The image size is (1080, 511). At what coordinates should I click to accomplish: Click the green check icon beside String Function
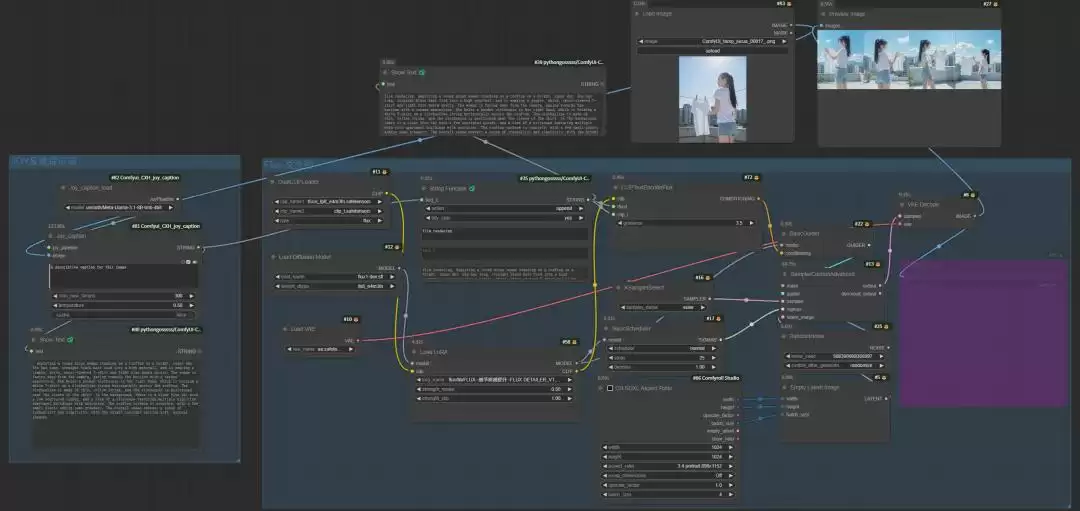click(x=472, y=188)
